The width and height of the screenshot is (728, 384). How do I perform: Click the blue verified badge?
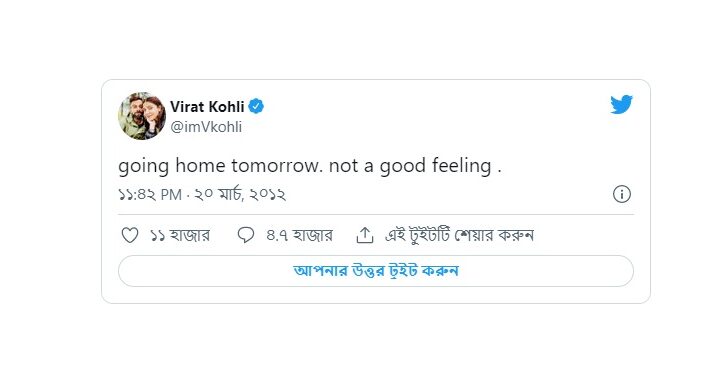(x=256, y=106)
